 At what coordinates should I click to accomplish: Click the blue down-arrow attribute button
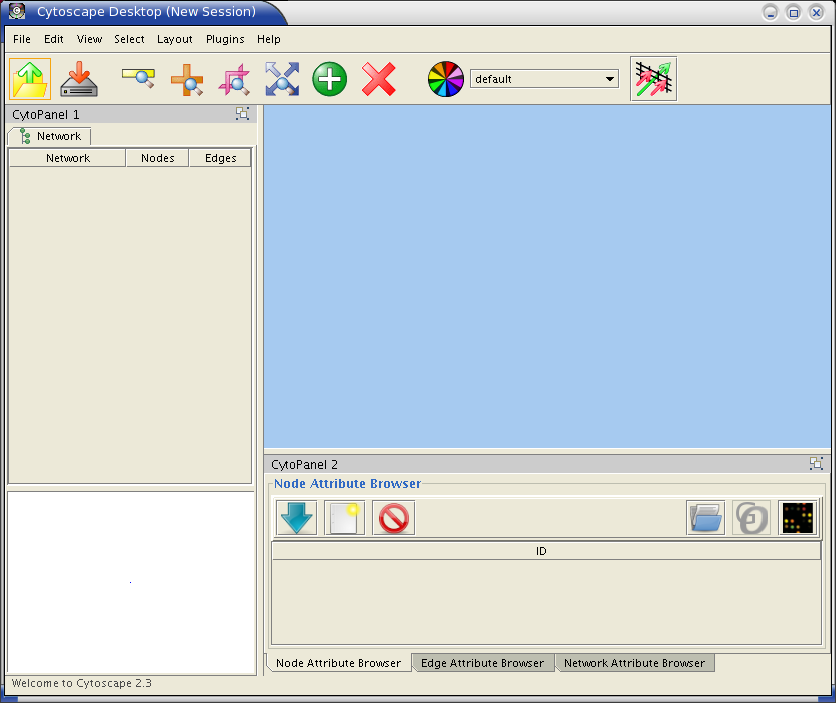point(296,517)
